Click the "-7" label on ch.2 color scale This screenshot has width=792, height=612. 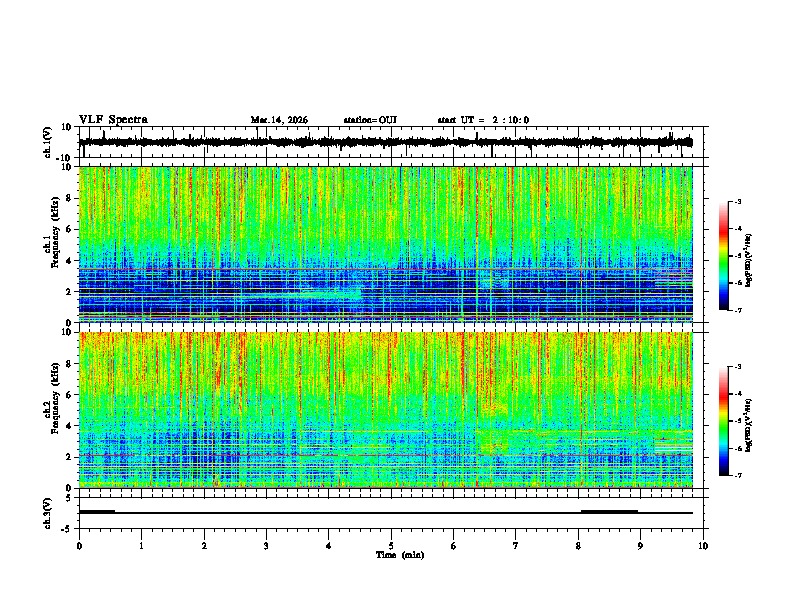click(737, 475)
